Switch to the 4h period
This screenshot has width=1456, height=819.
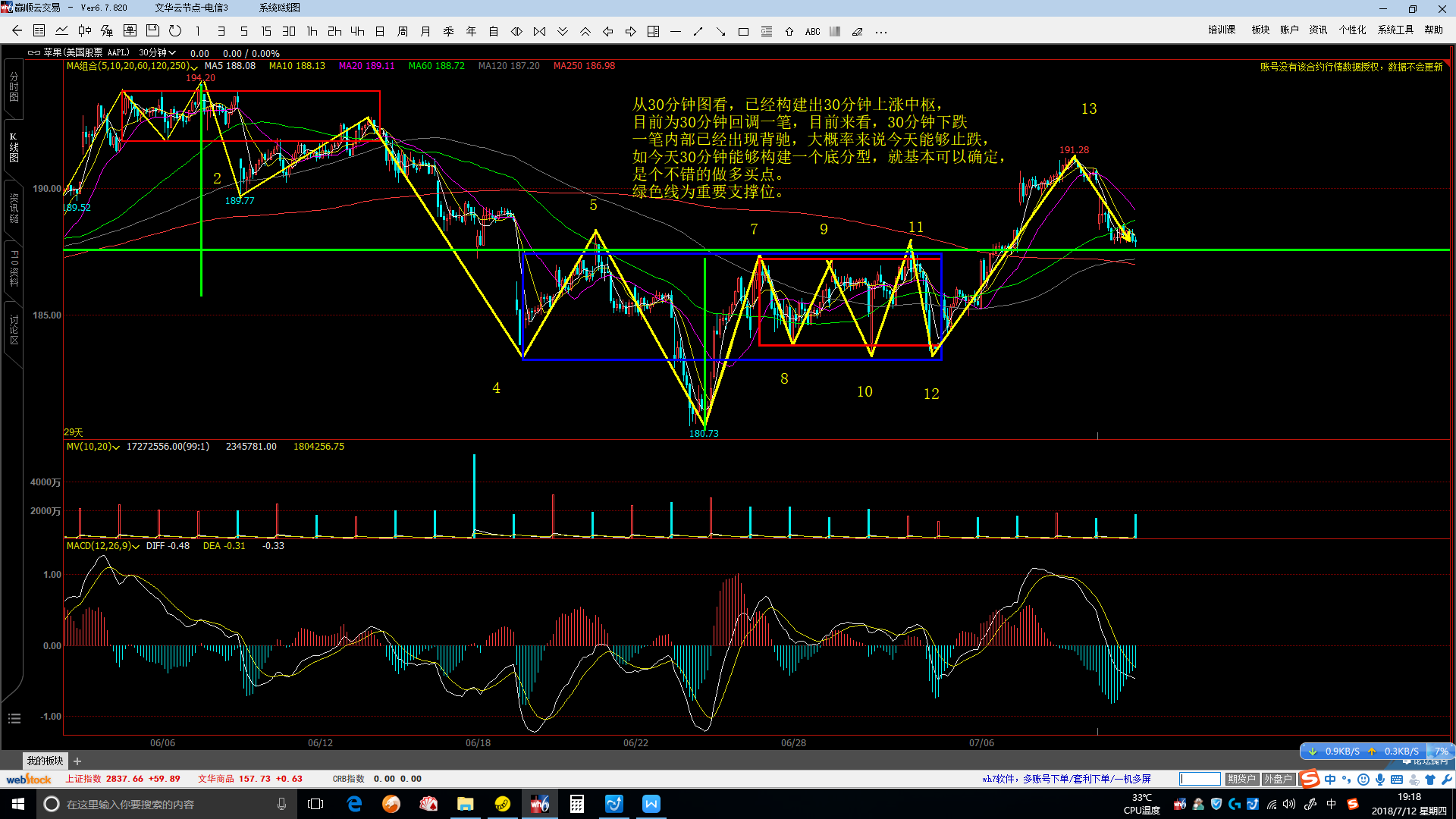pyautogui.click(x=357, y=31)
